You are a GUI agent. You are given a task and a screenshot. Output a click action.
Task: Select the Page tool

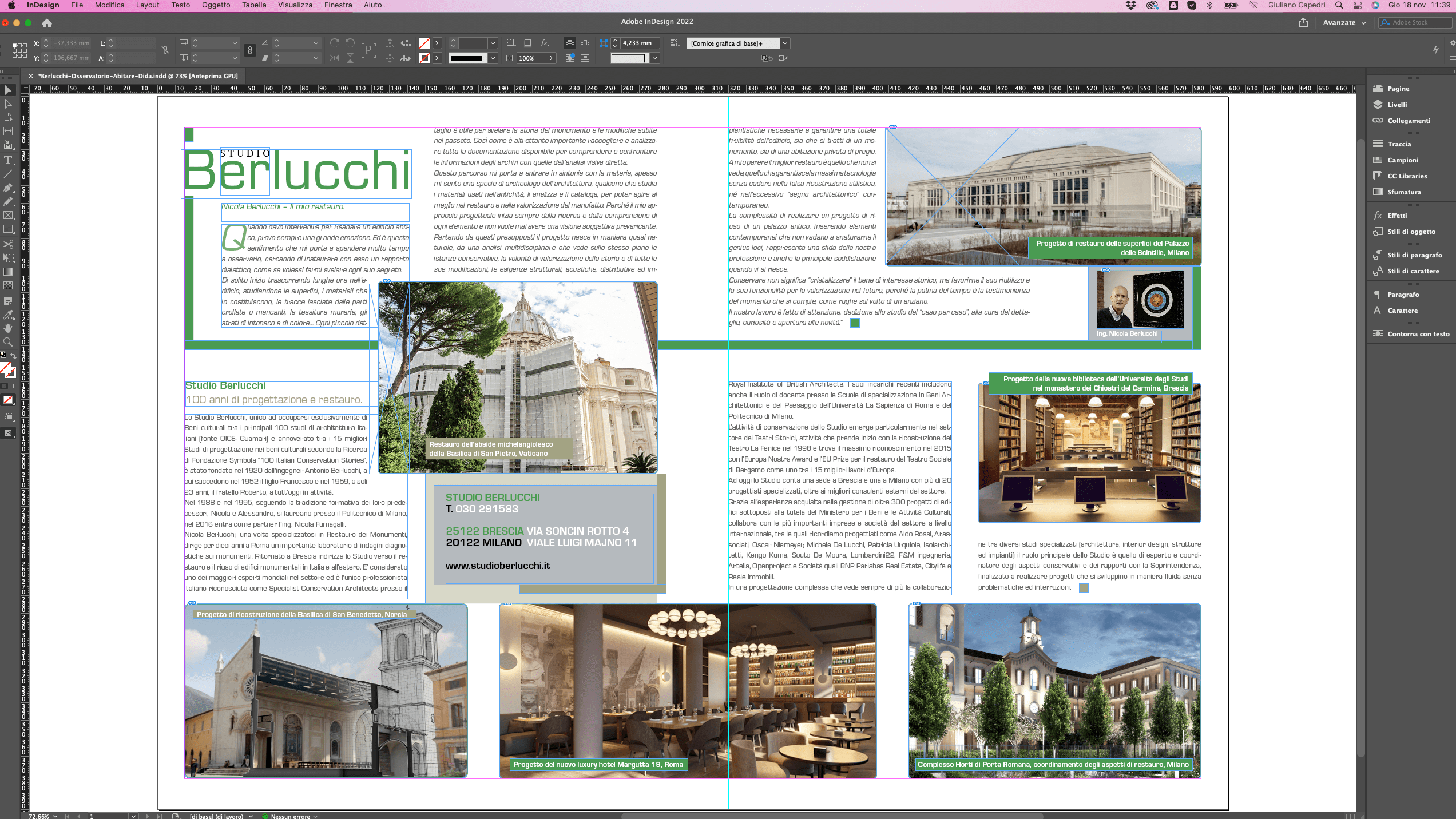click(x=8, y=118)
